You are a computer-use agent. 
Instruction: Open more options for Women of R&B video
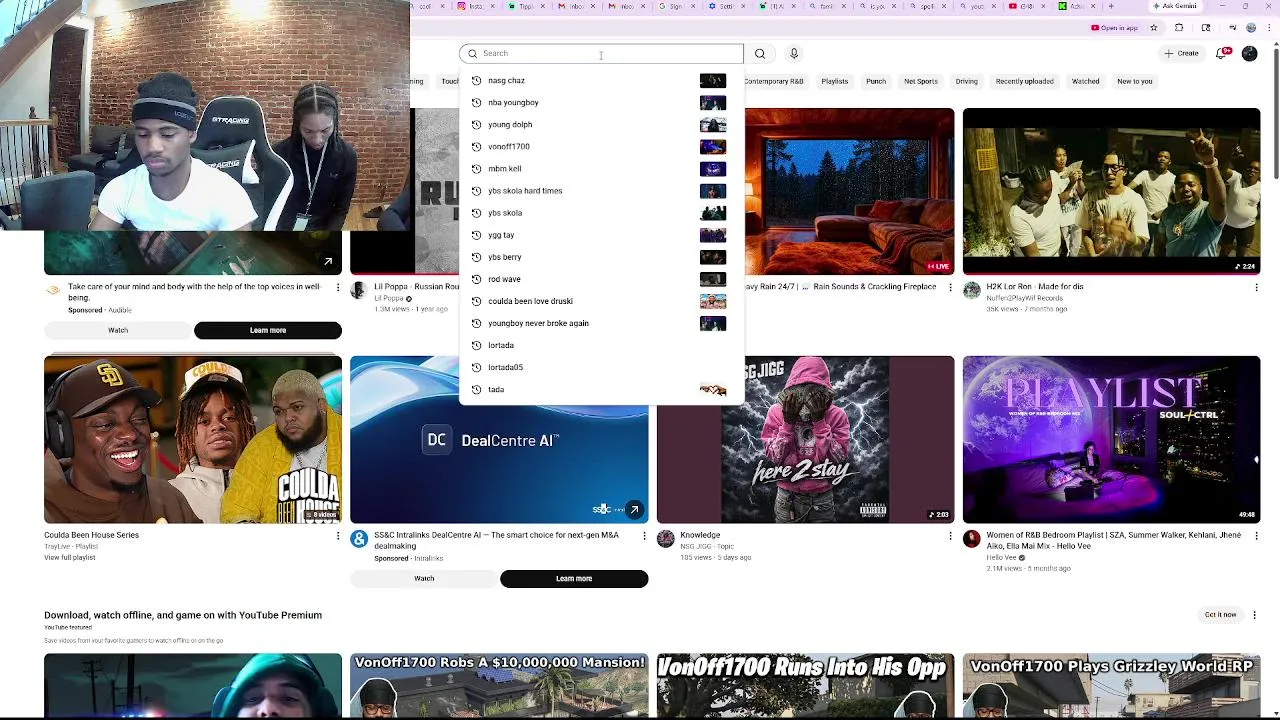(1256, 535)
